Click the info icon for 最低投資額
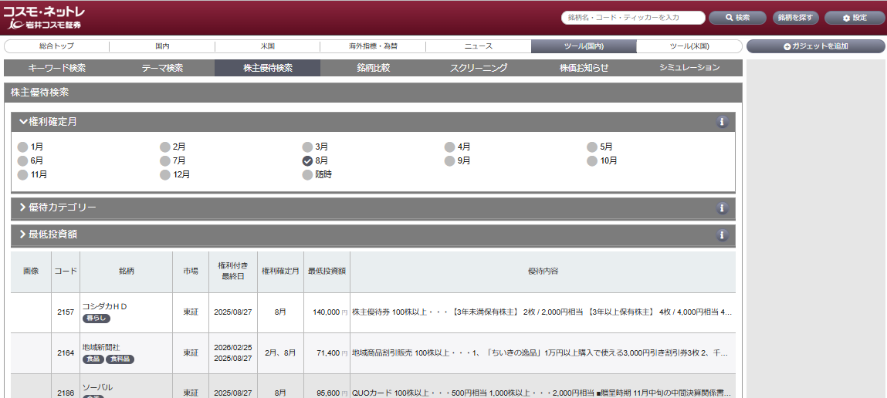 (x=721, y=235)
